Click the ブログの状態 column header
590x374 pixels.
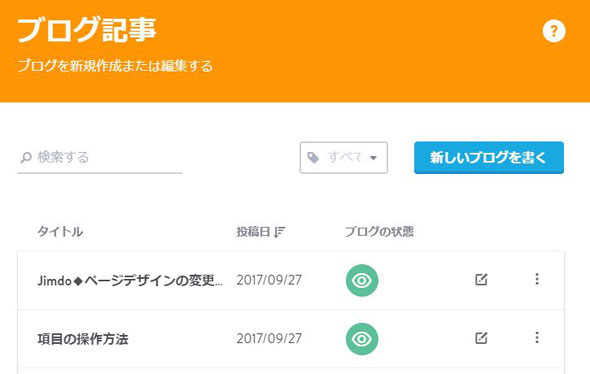click(379, 231)
